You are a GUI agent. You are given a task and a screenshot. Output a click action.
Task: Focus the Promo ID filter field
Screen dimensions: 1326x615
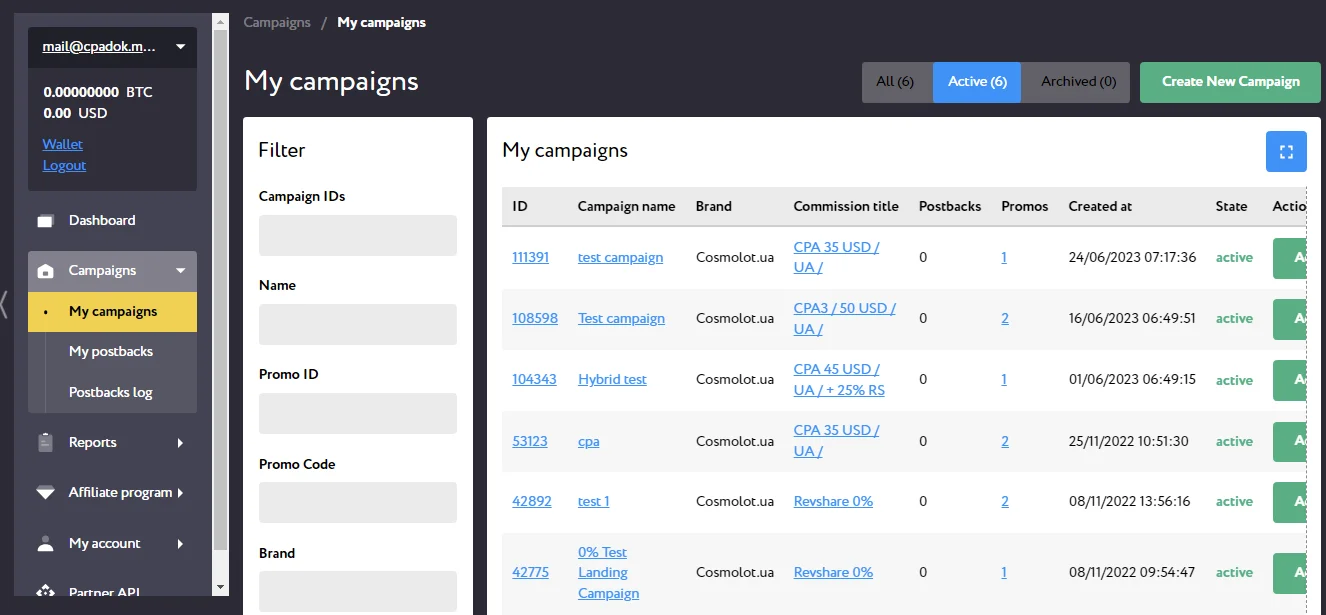point(358,413)
